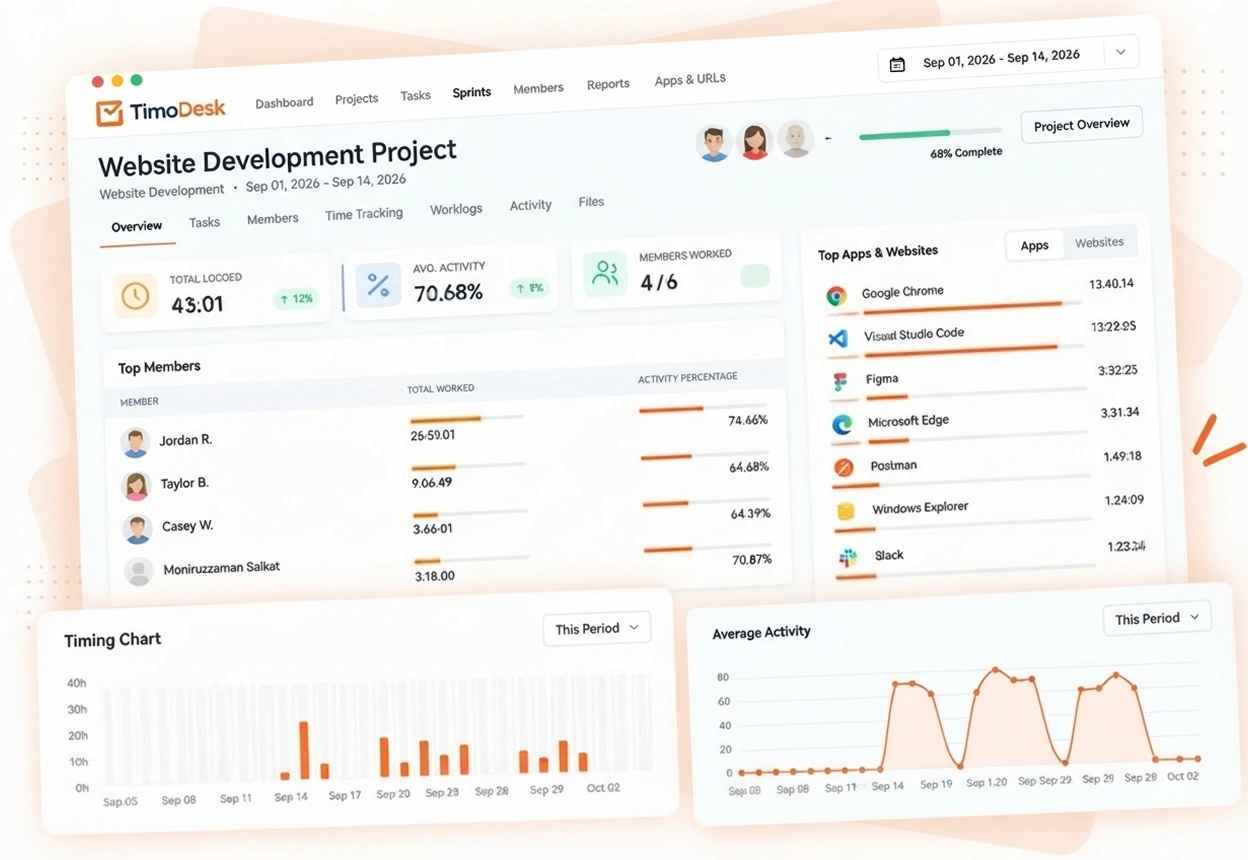The width and height of the screenshot is (1248, 860).
Task: Switch to the Time Tracking tab
Action: point(364,214)
